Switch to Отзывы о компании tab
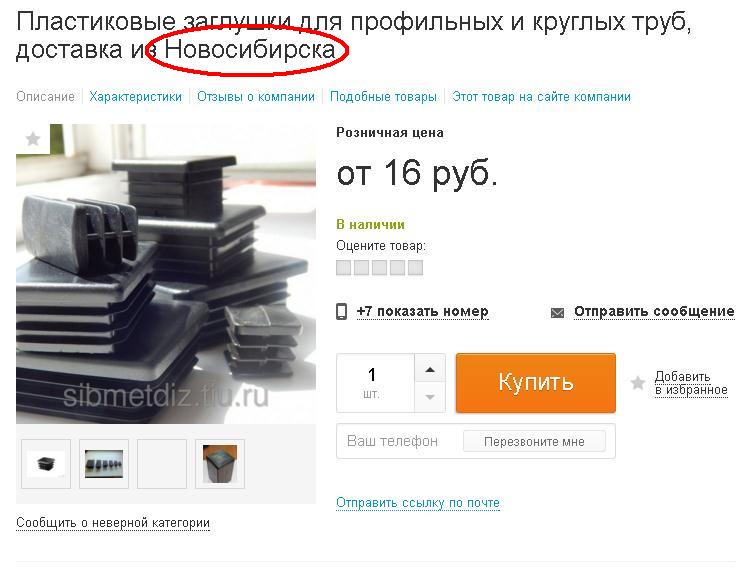This screenshot has width=743, height=588. (x=256, y=97)
